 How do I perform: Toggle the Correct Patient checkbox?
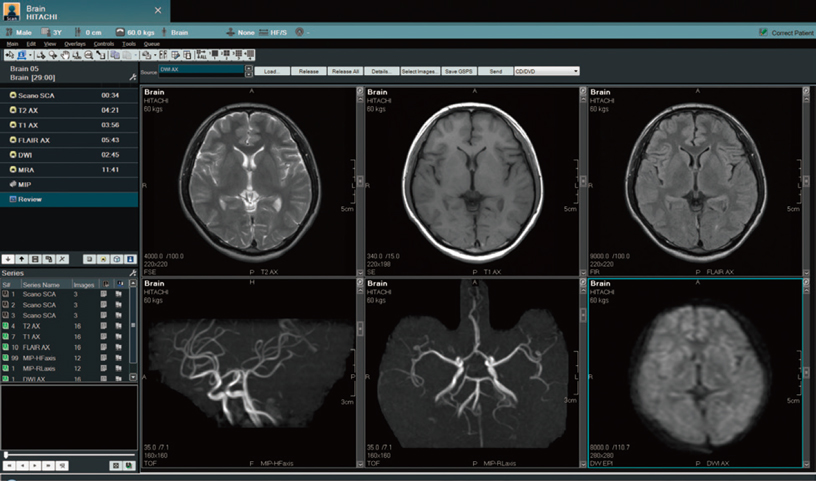coord(763,32)
